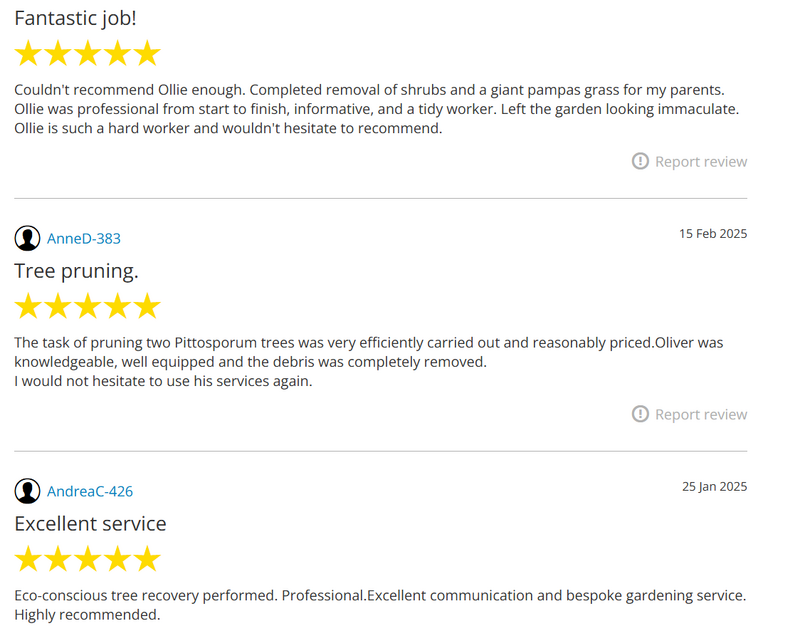Open the AndreaC-426 username link
This screenshot has width=800, height=631.
tap(90, 492)
